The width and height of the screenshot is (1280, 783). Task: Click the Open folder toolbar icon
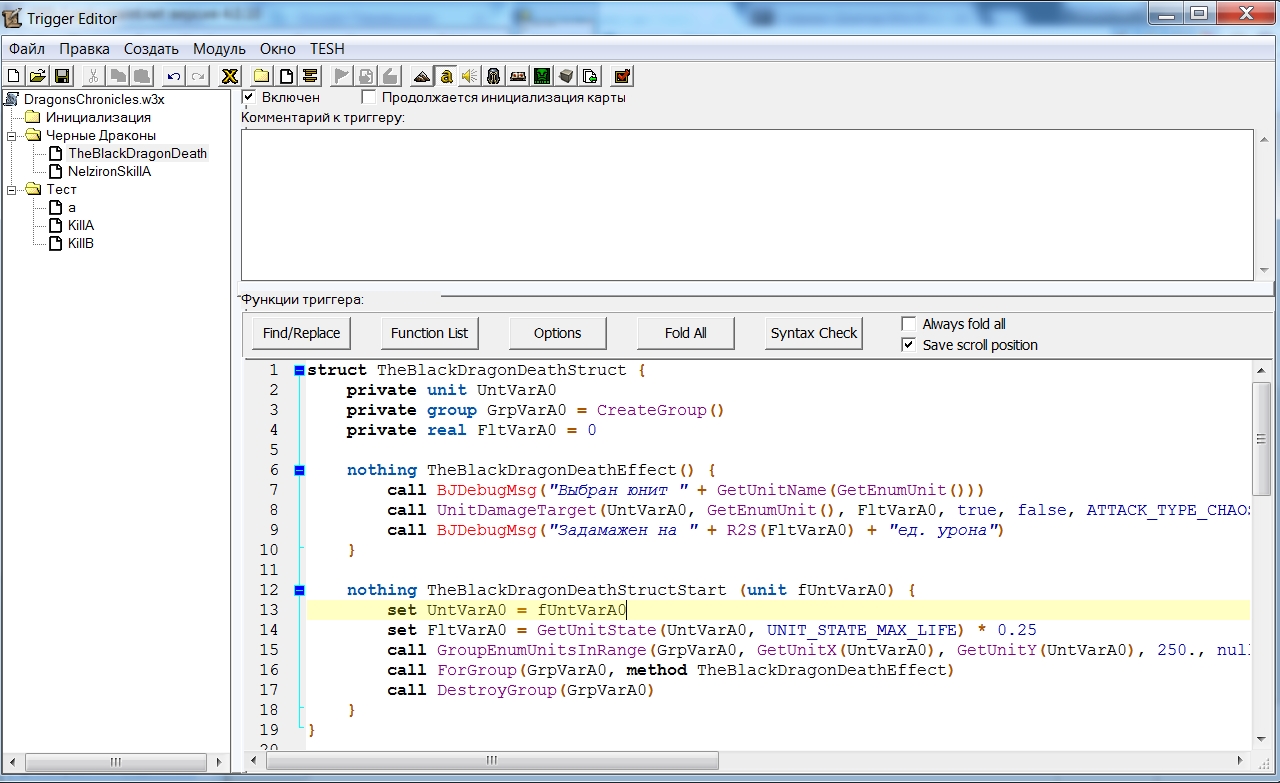(38, 76)
